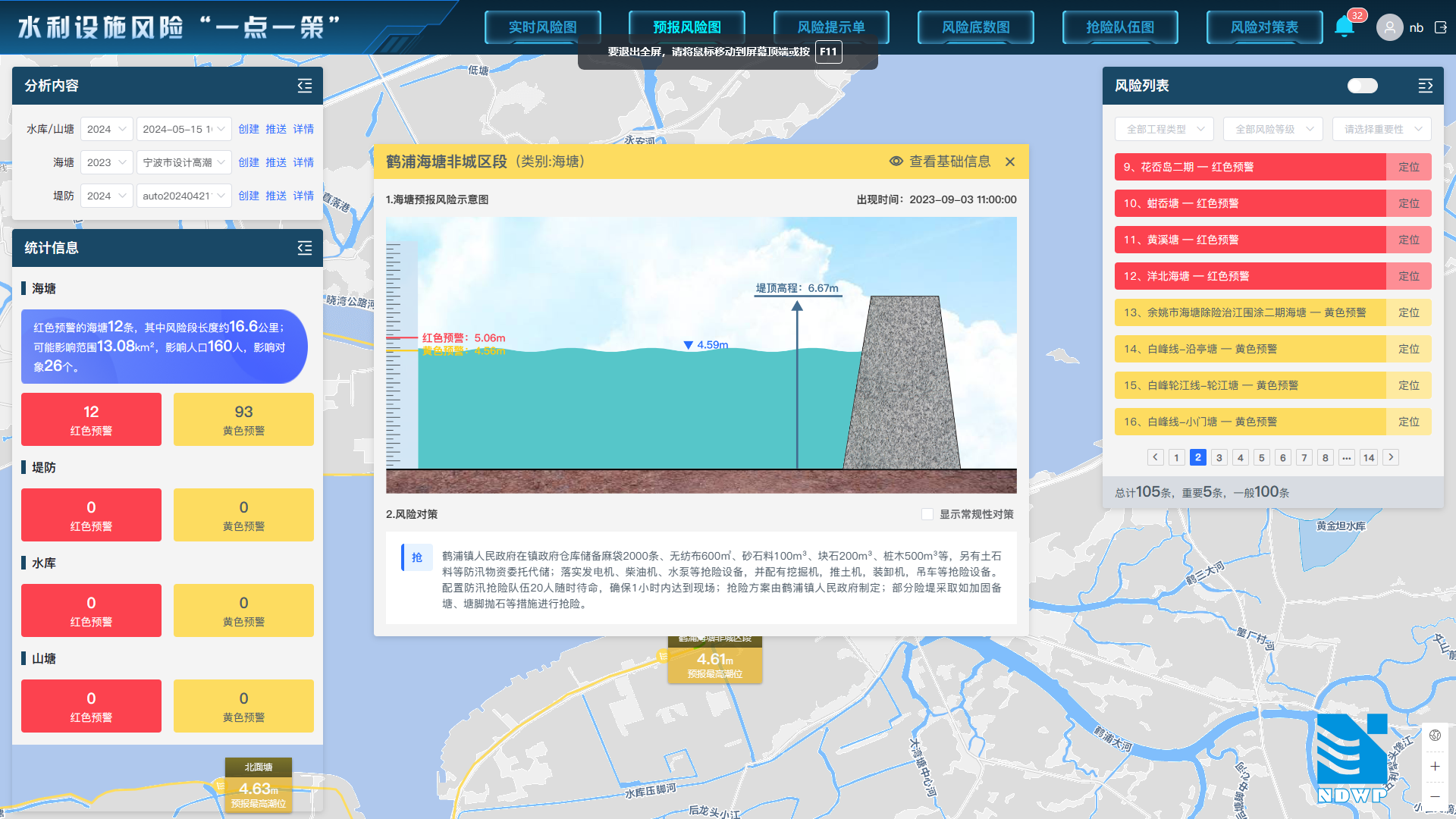
Task: Open the 抢险队伍图 tab
Action: (x=1120, y=27)
